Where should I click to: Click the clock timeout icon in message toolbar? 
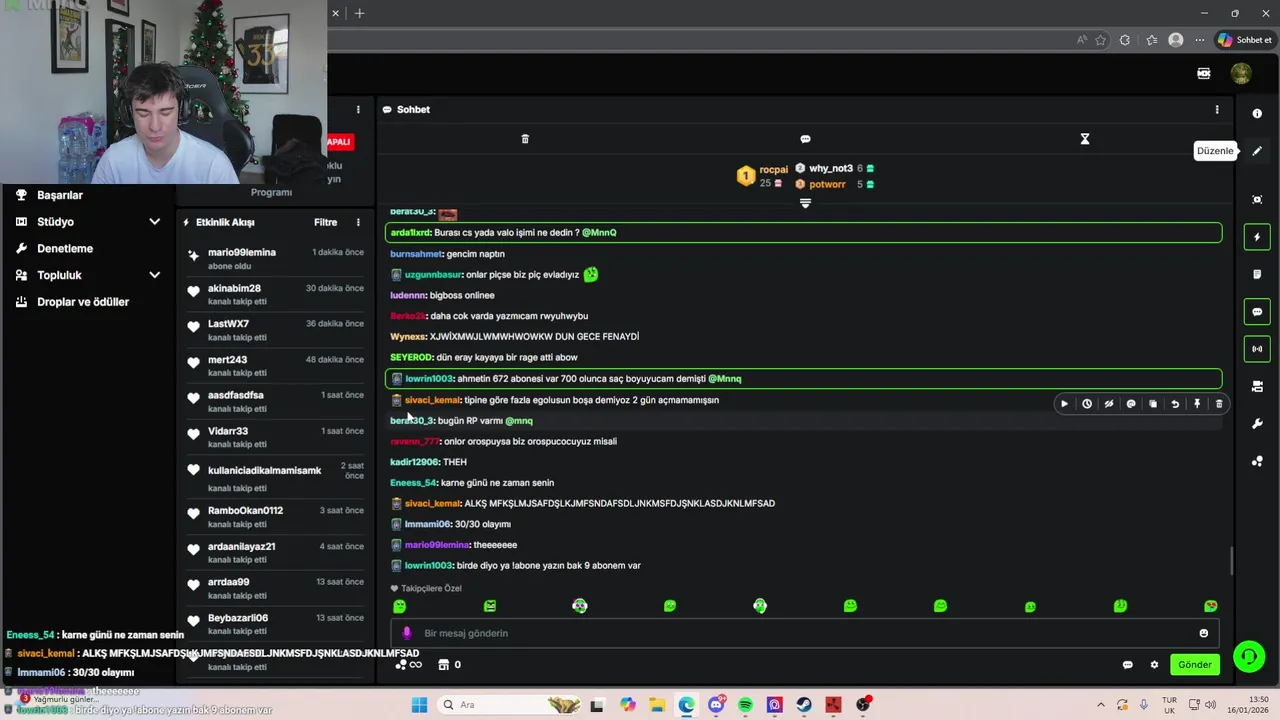pos(1087,404)
